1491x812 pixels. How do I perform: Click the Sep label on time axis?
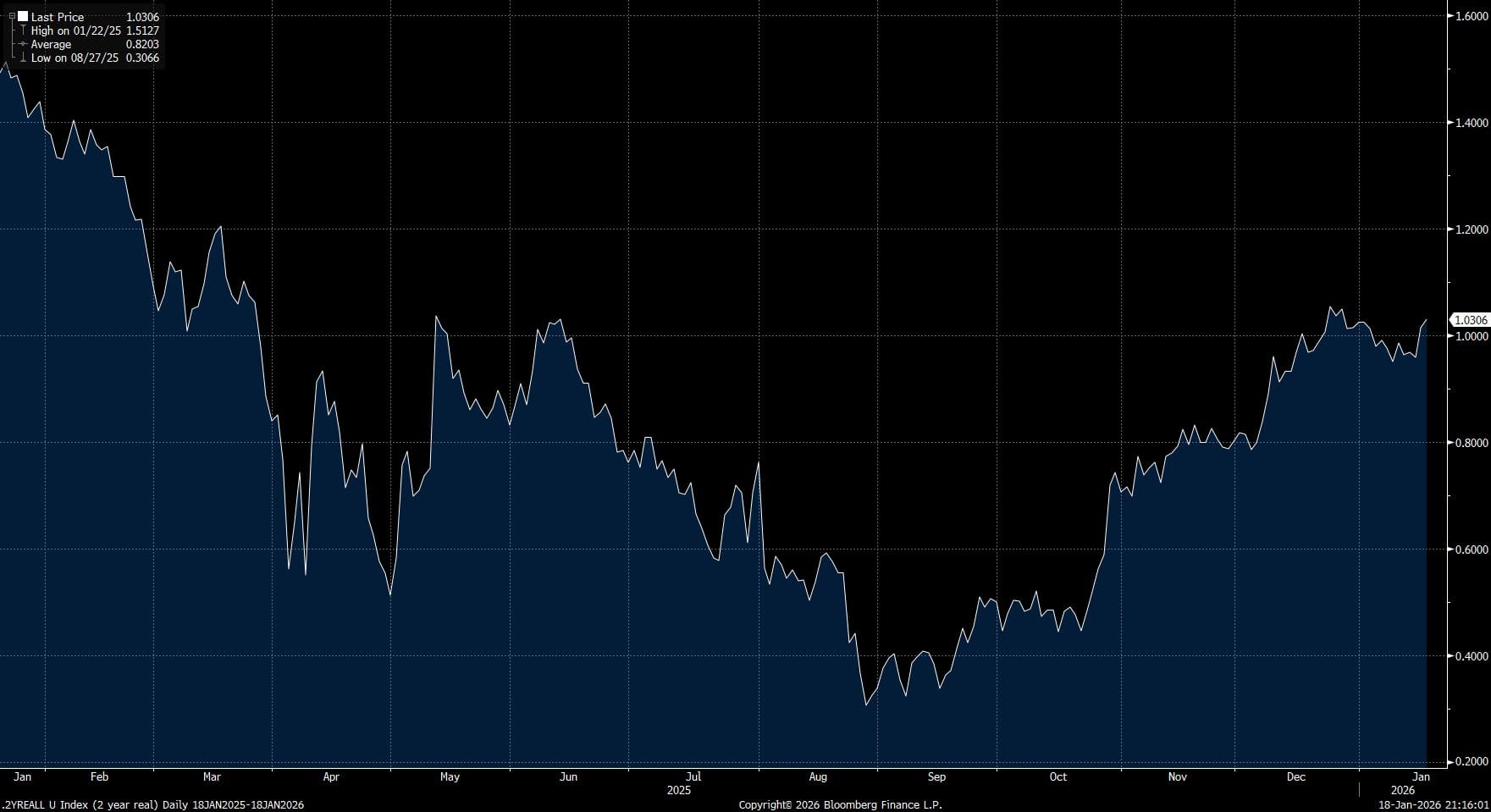point(936,776)
